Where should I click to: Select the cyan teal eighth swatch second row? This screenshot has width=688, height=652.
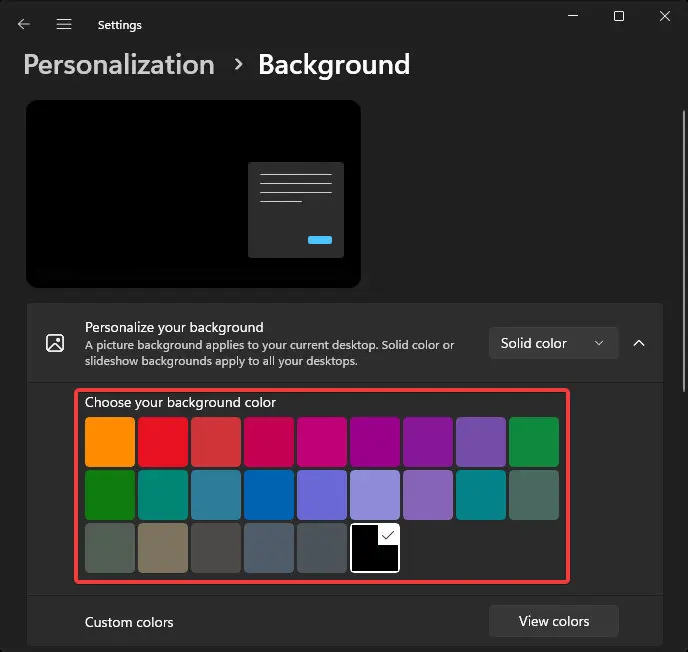click(481, 495)
